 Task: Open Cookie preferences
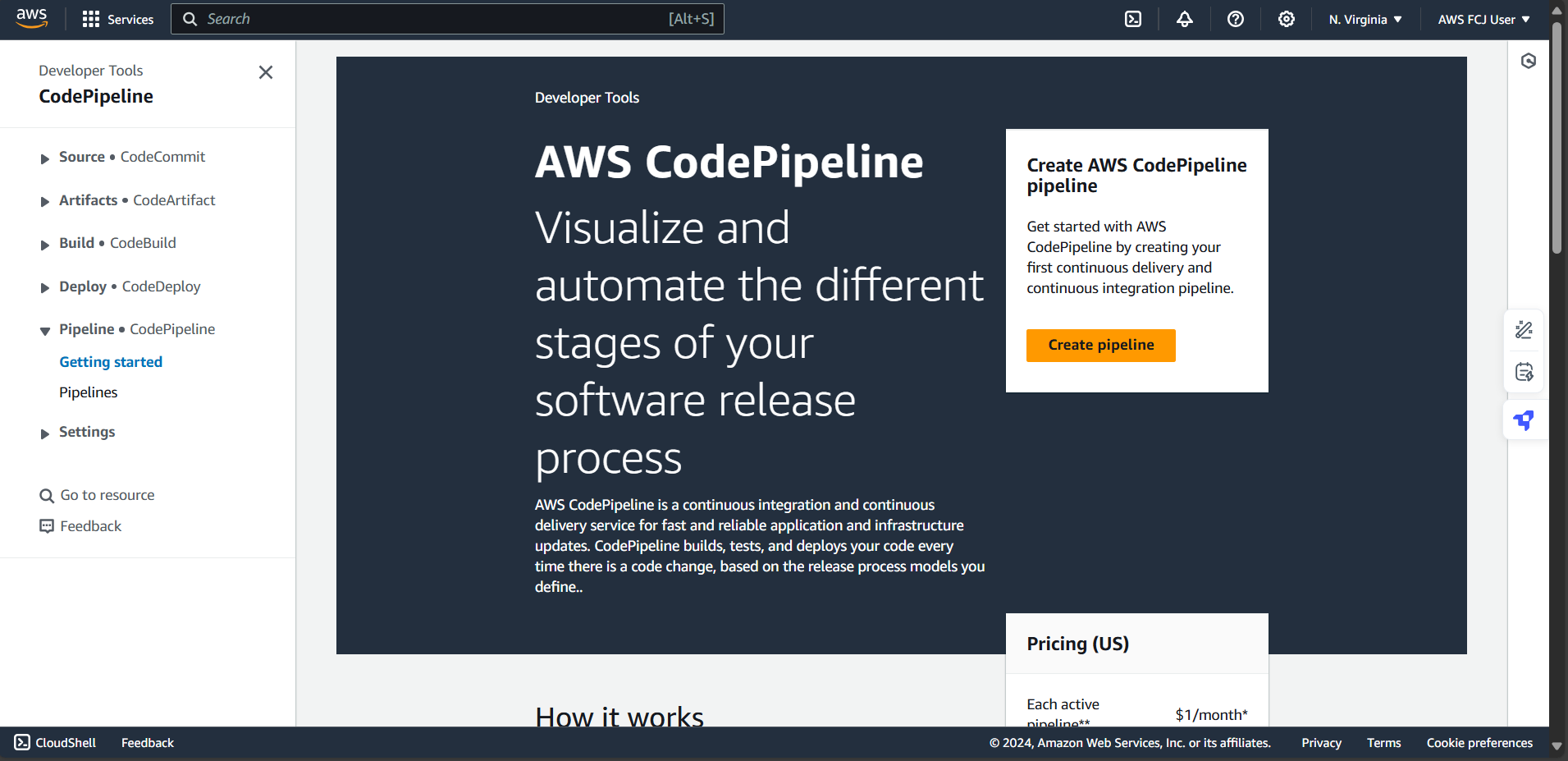tap(1479, 742)
